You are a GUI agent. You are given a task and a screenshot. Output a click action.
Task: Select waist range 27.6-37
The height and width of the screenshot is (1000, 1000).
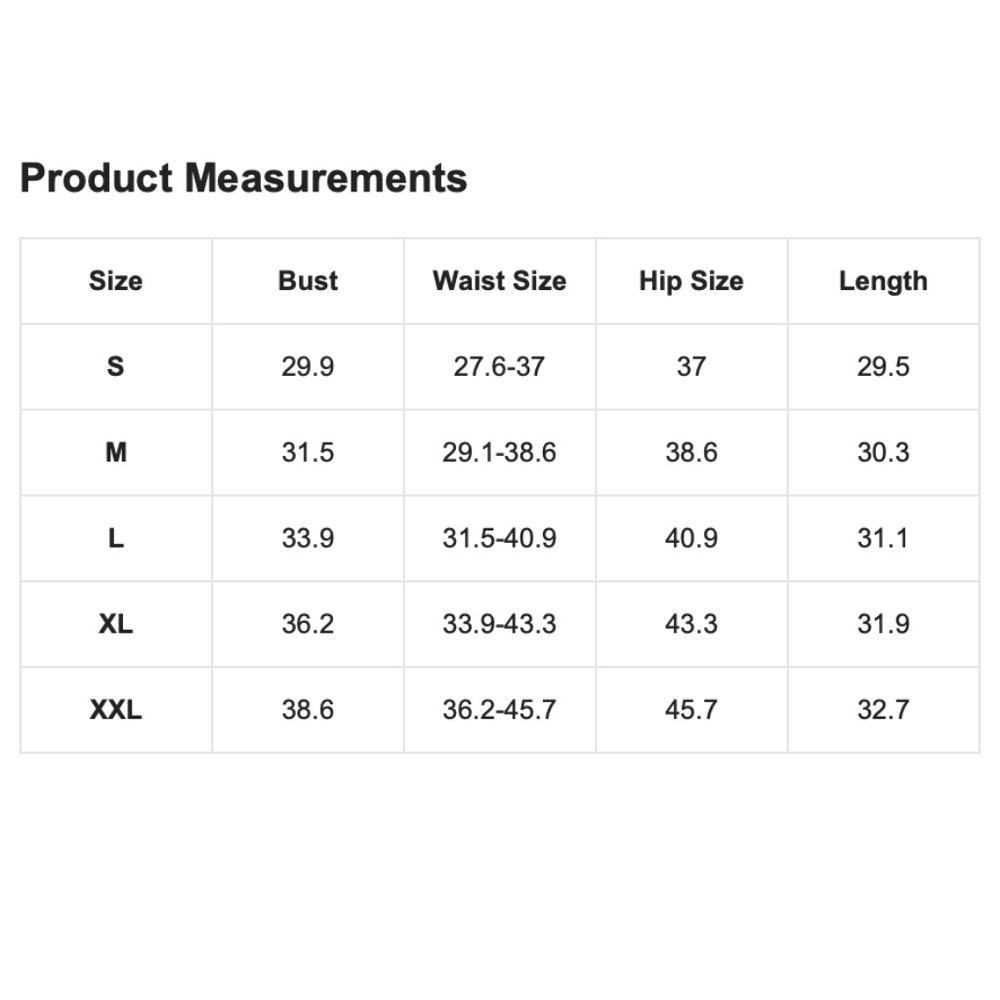pos(499,366)
